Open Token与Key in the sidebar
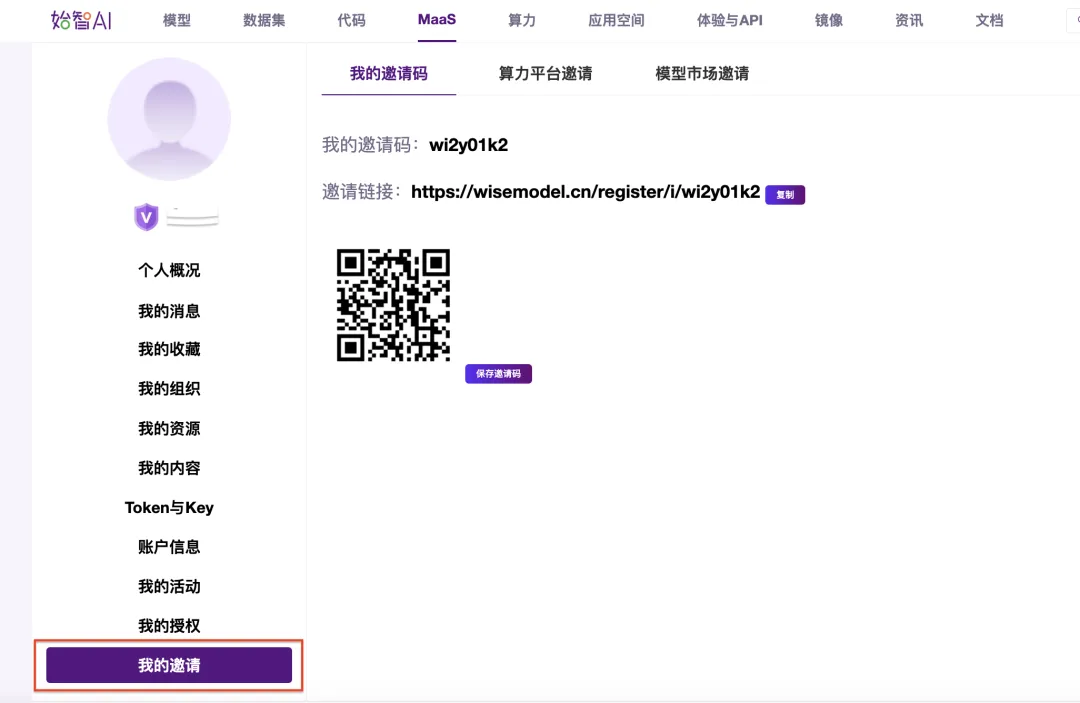The height and width of the screenshot is (703, 1080). pyautogui.click(x=169, y=507)
